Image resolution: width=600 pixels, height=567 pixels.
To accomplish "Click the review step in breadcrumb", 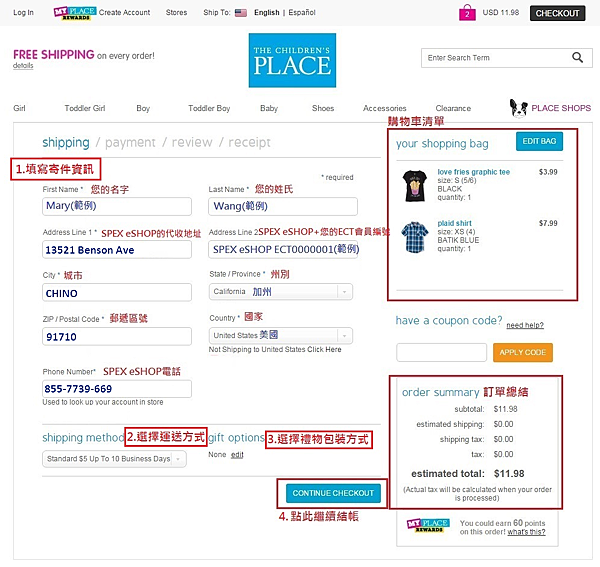I will point(192,142).
